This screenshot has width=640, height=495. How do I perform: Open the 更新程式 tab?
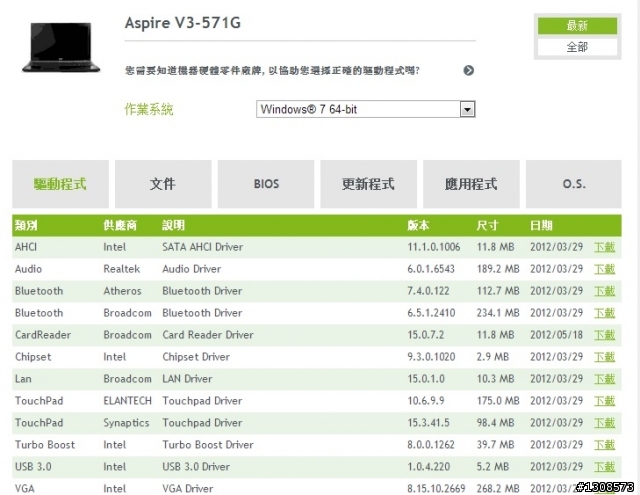tap(369, 184)
